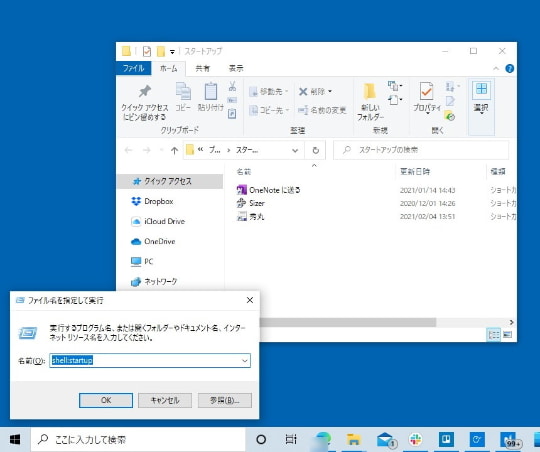This screenshot has height=452, width=540.
Task: Switch to large icons view toggle
Action: click(x=507, y=335)
